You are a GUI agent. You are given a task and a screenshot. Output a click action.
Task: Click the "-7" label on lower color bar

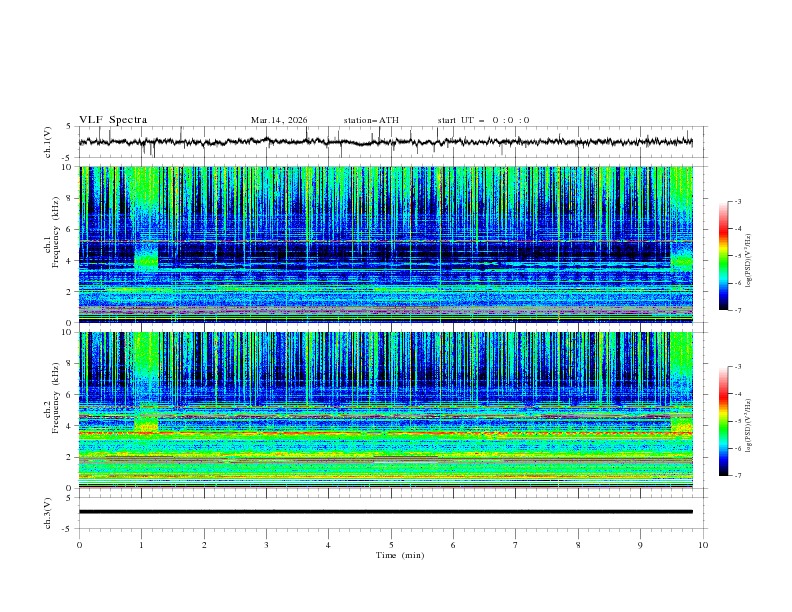click(x=737, y=476)
